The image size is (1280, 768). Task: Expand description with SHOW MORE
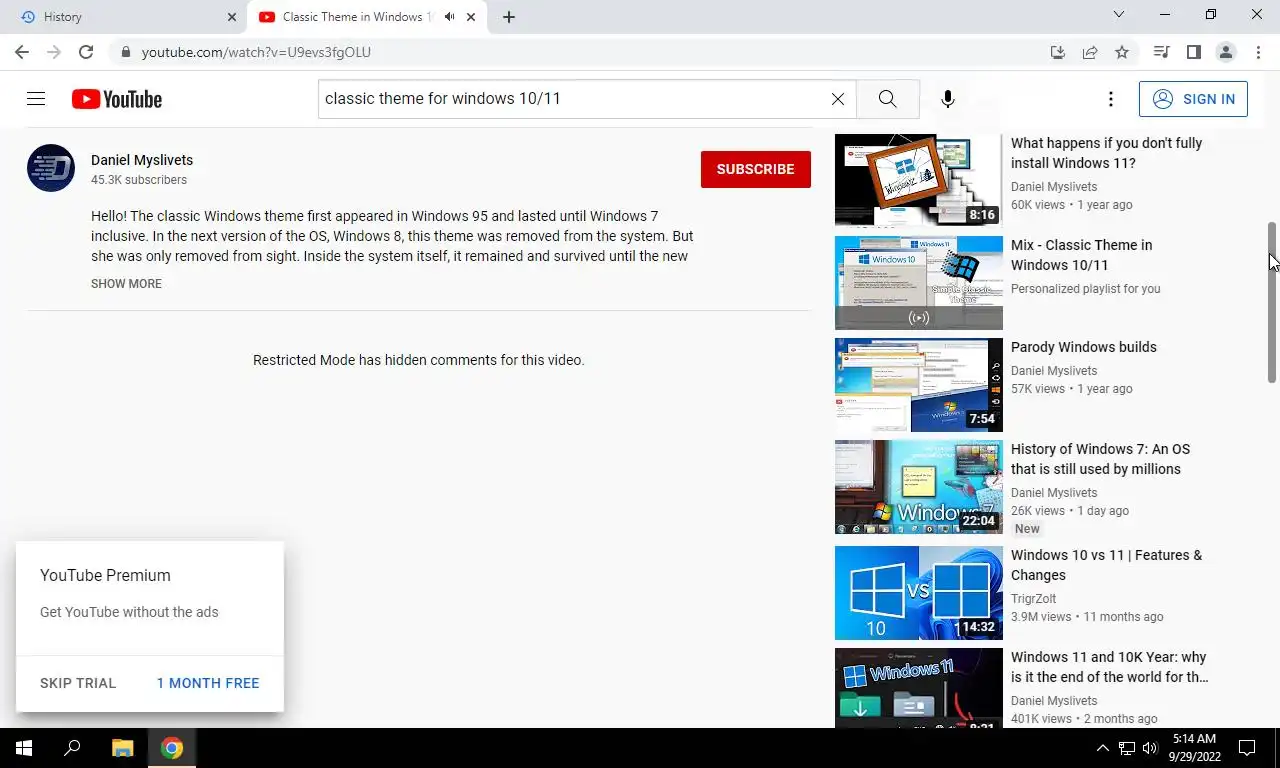click(126, 284)
